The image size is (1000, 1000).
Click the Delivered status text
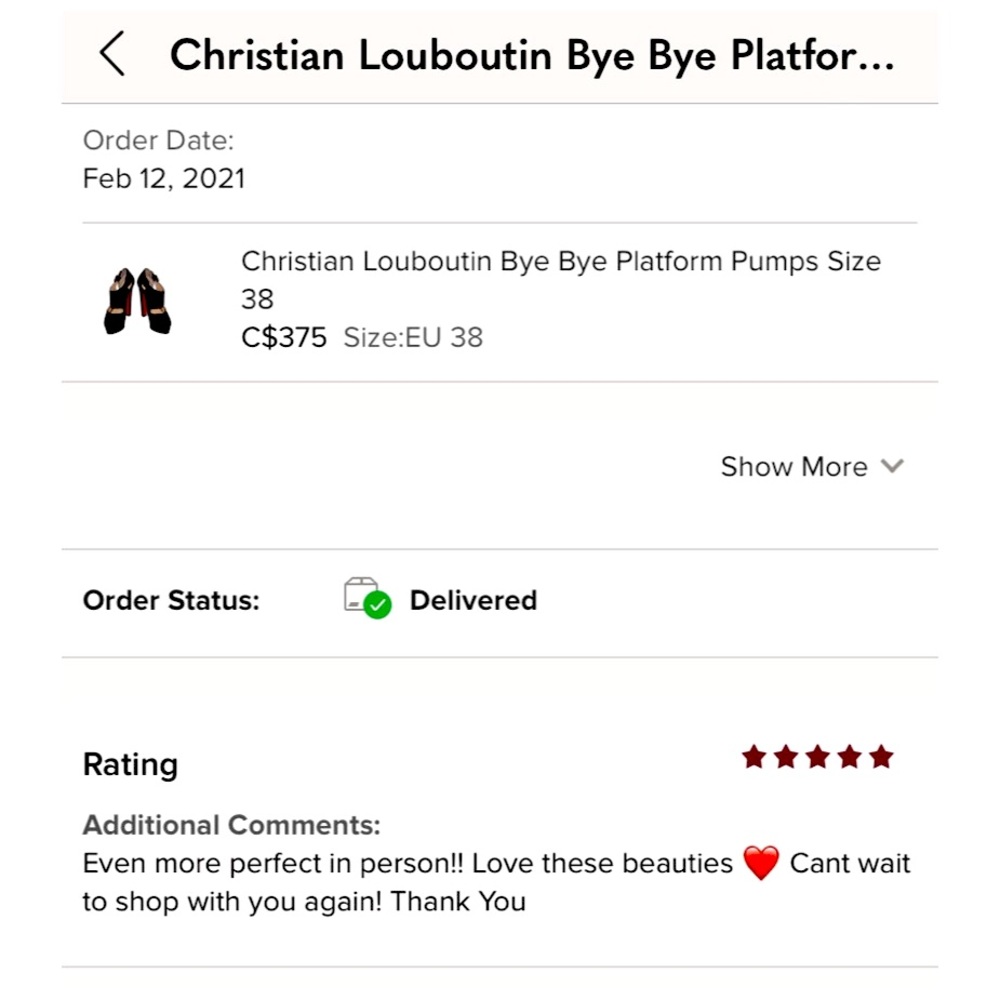[473, 600]
